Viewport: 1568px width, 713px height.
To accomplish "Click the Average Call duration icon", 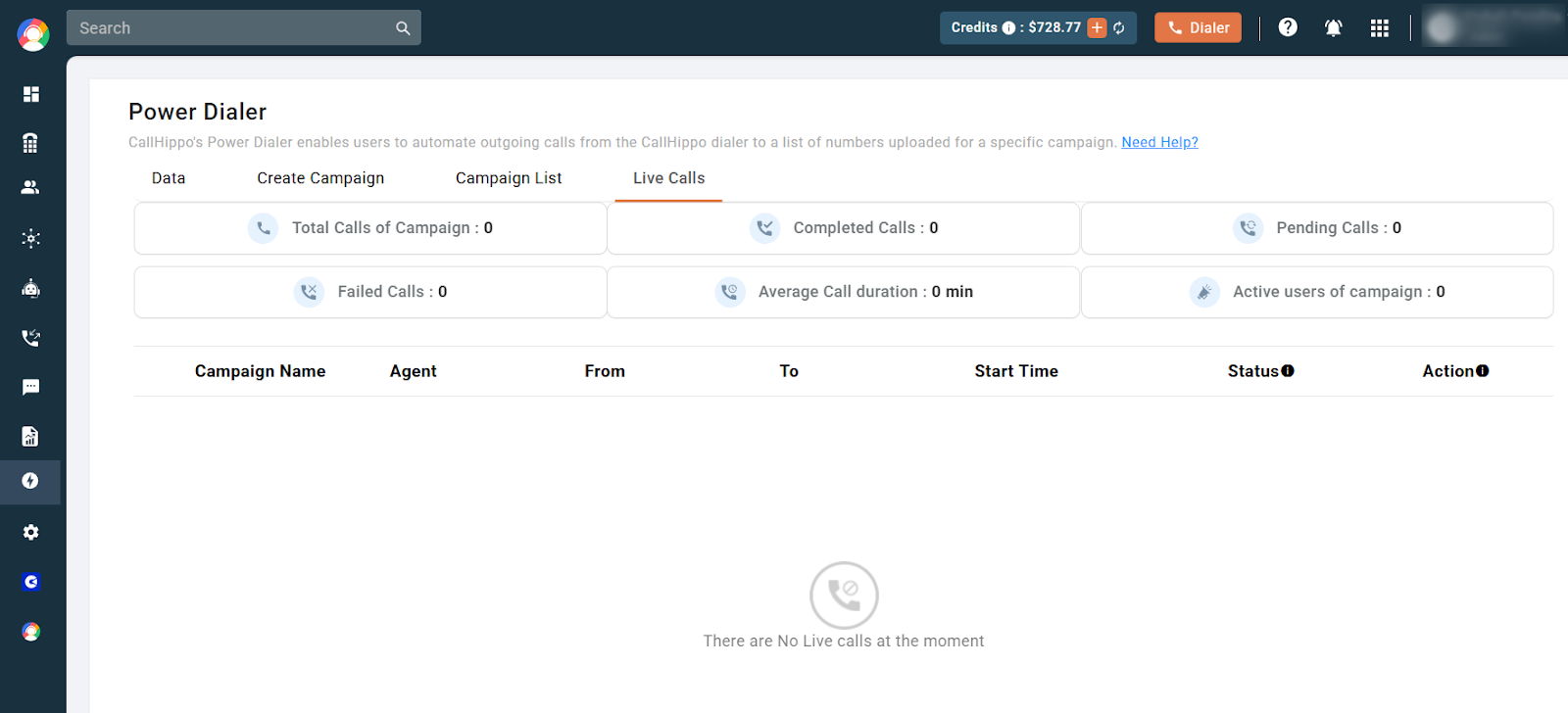I will pyautogui.click(x=729, y=292).
